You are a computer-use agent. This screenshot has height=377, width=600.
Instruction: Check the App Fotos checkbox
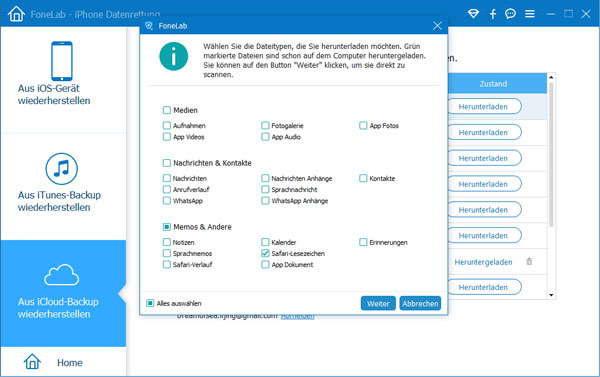[x=363, y=126]
